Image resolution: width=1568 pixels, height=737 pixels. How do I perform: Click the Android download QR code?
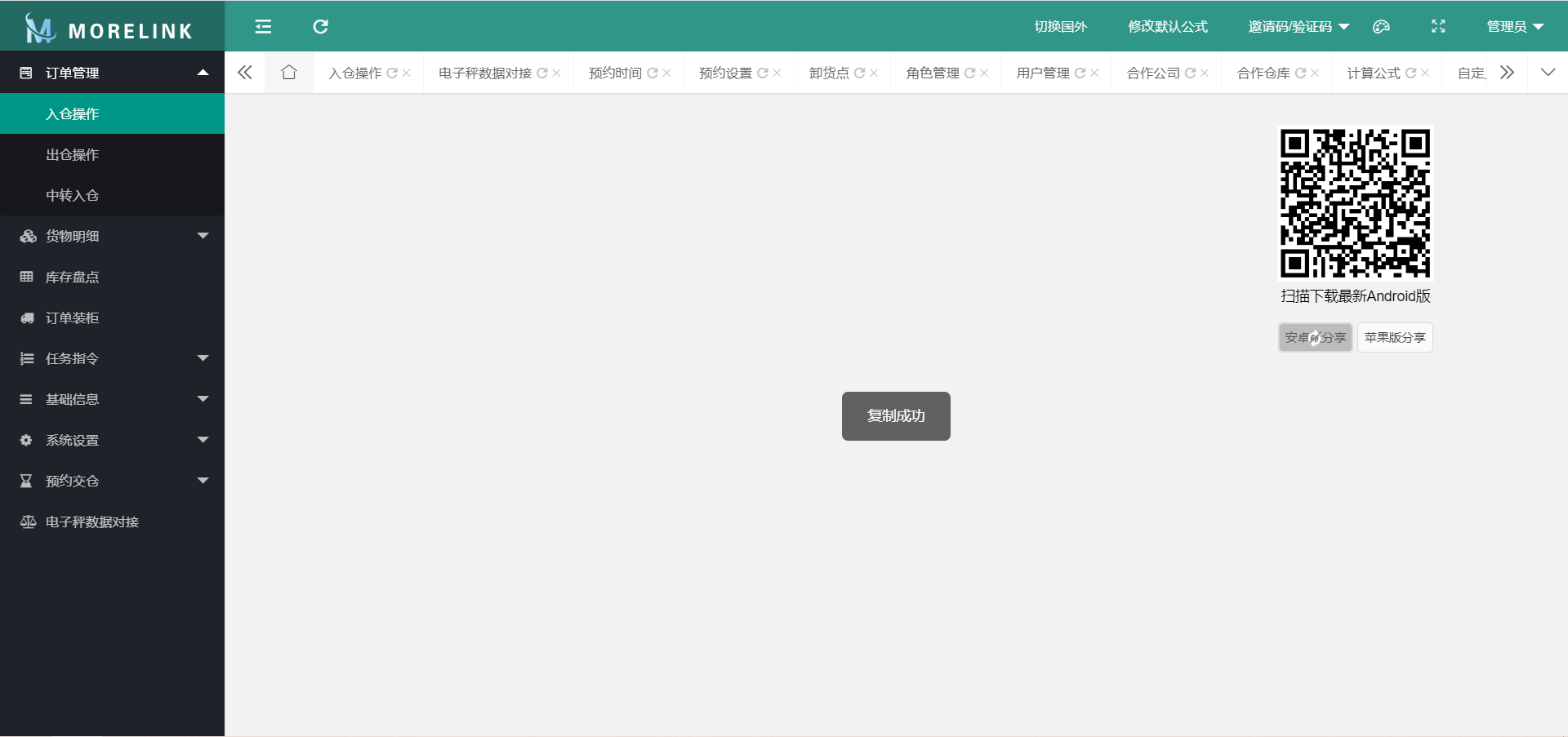click(x=1355, y=203)
